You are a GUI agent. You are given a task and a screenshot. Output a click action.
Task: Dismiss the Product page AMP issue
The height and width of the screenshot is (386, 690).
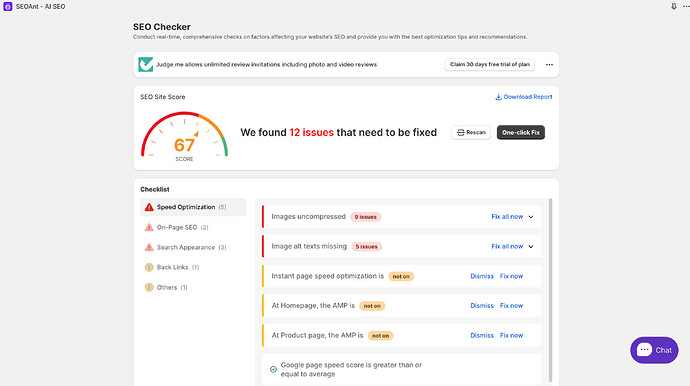click(482, 335)
